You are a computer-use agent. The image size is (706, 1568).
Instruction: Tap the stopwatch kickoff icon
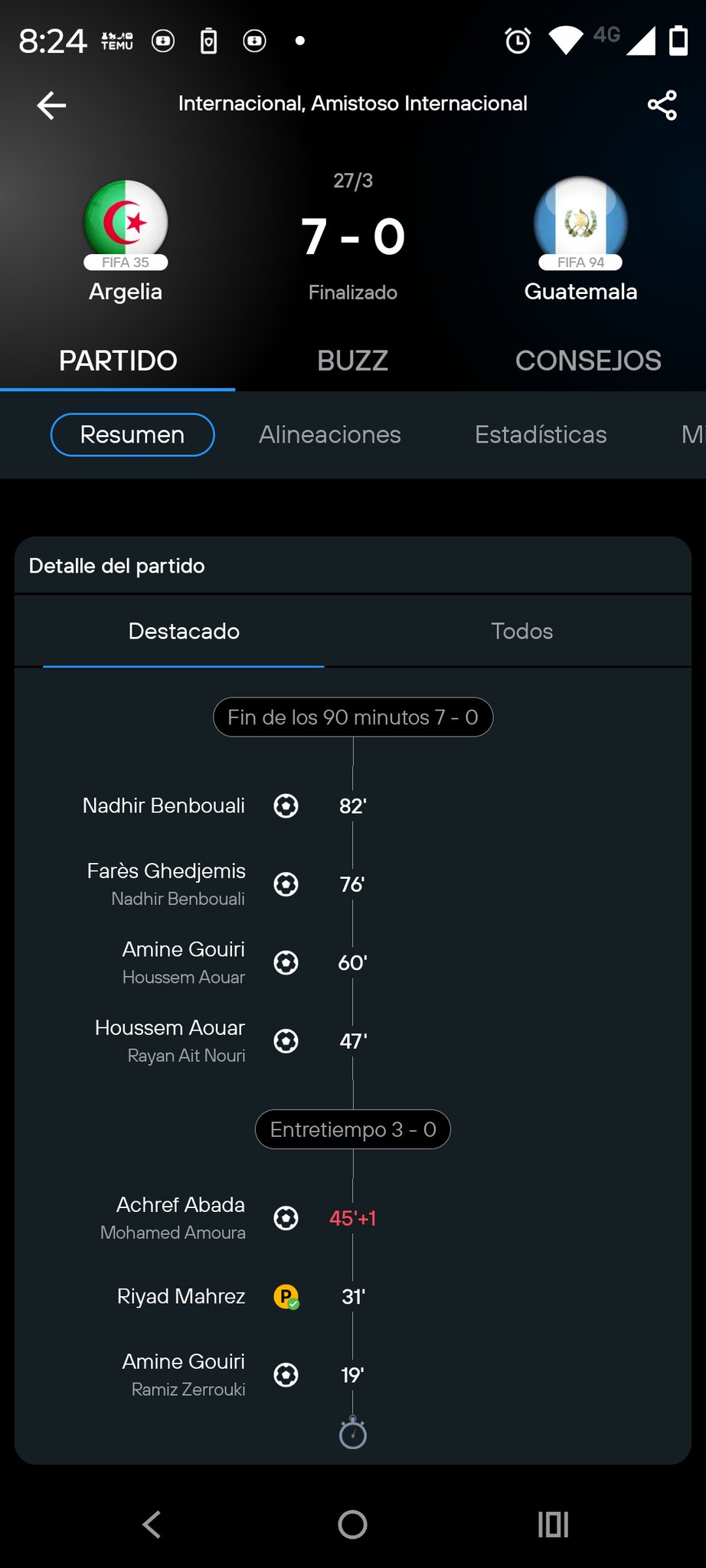pos(352,1433)
